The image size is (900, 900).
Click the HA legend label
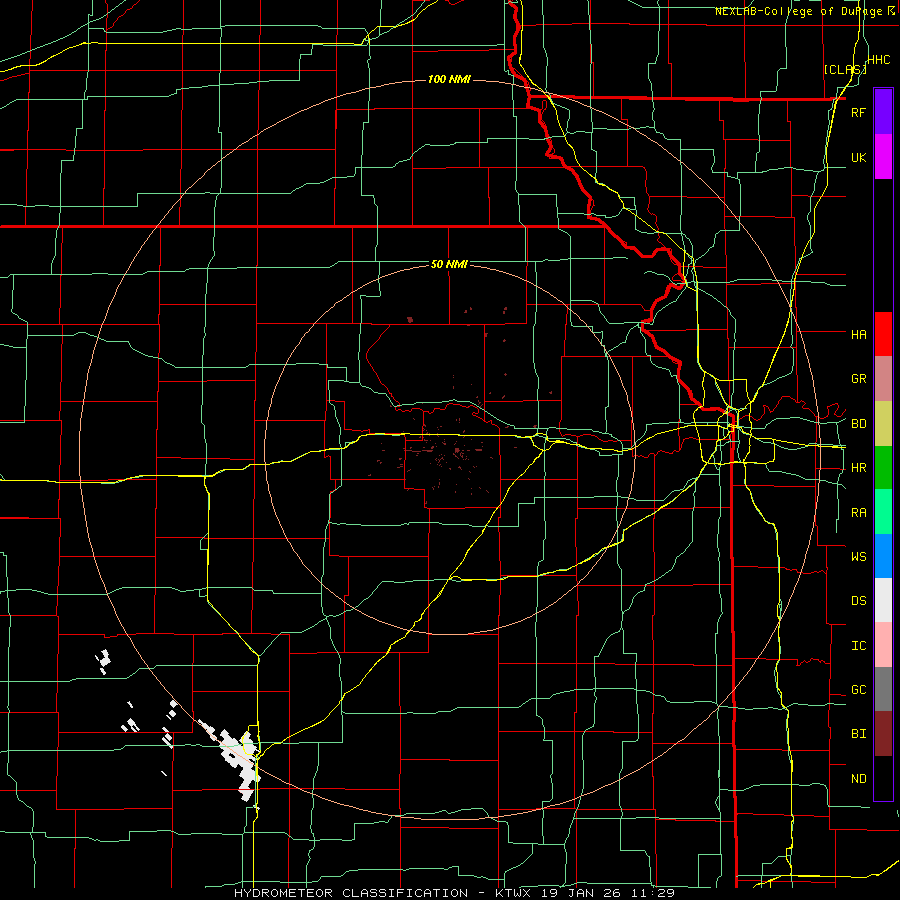[x=858, y=334]
